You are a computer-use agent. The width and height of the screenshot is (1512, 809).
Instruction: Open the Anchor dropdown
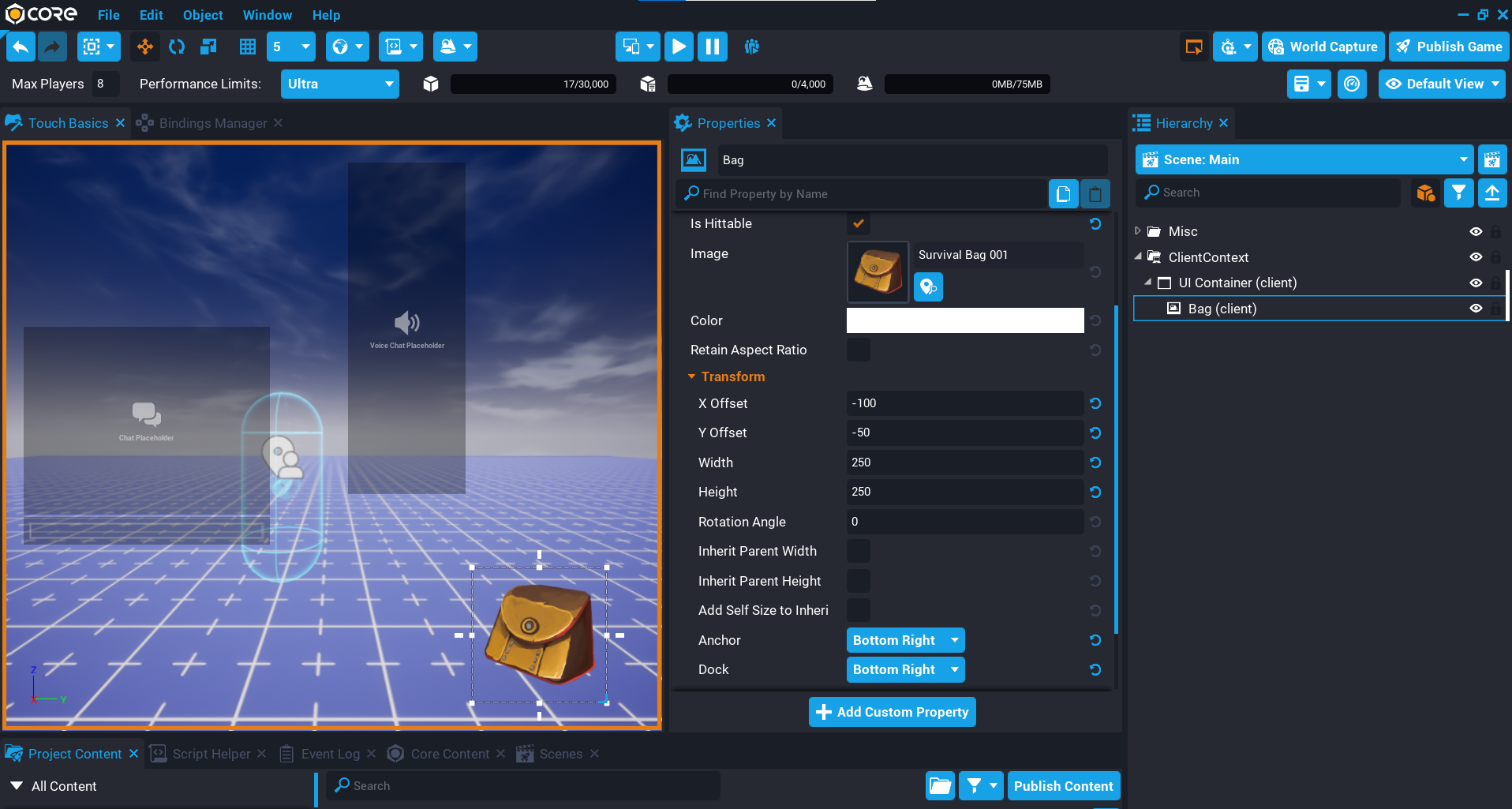click(x=905, y=640)
